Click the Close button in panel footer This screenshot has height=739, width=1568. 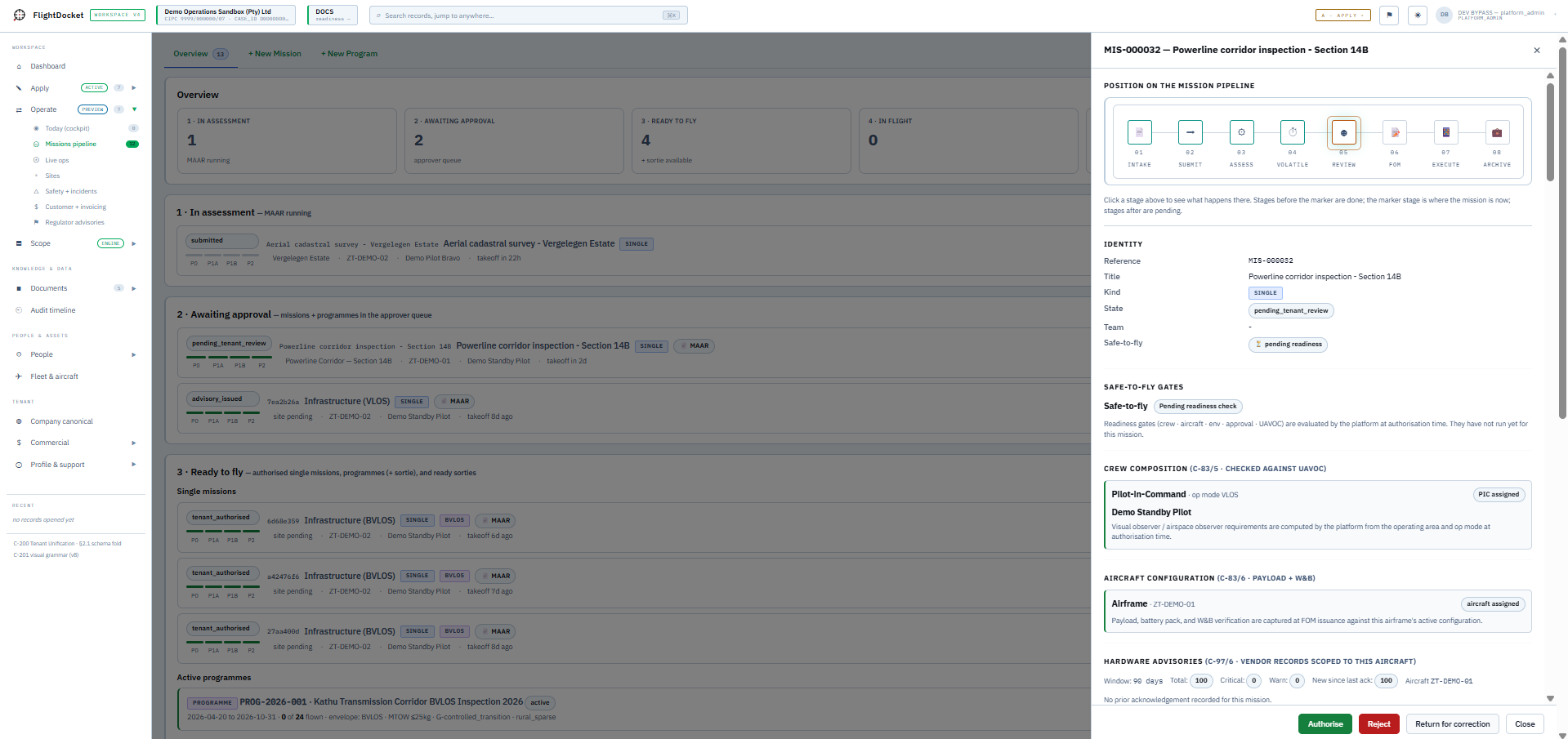tap(1525, 724)
